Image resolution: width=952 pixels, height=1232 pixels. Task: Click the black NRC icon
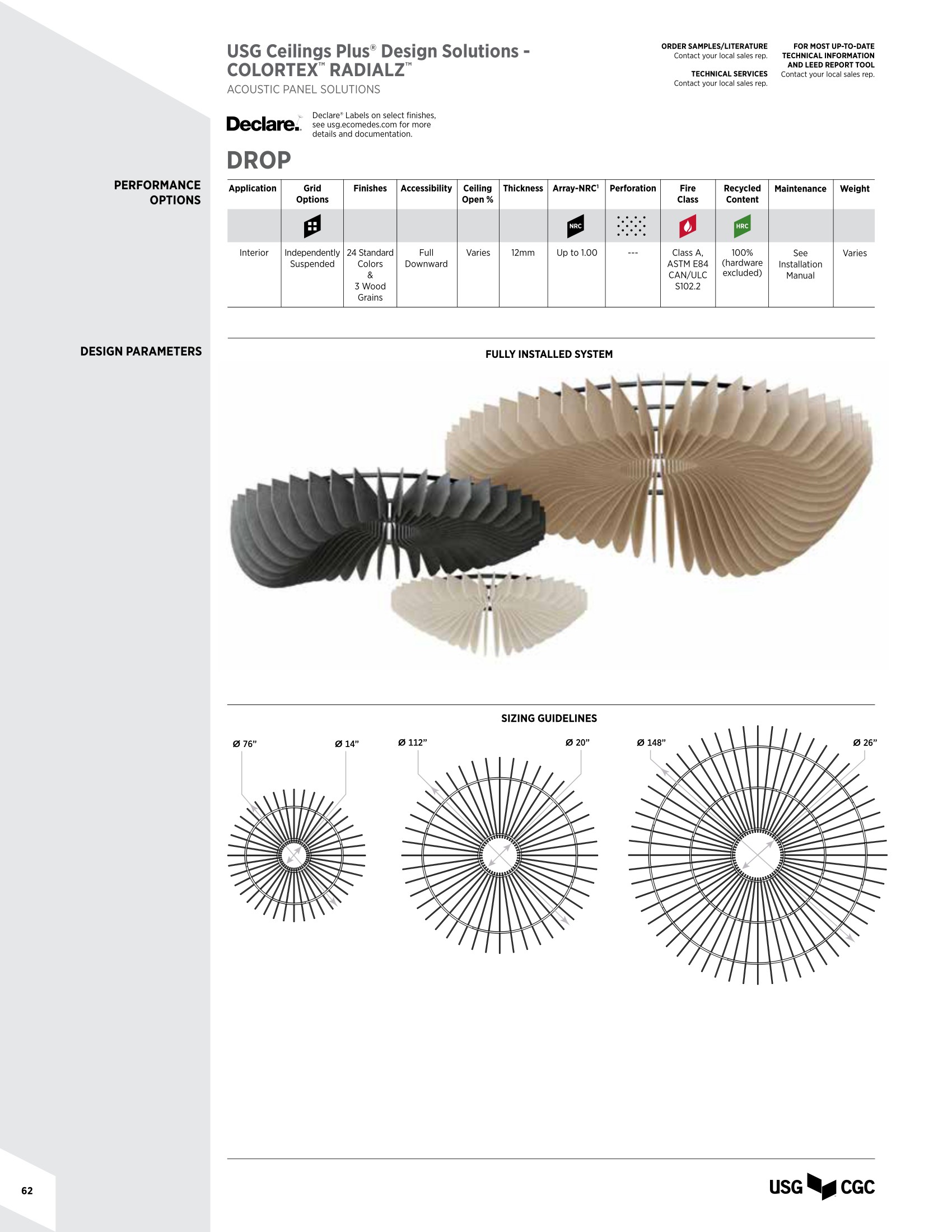575,226
